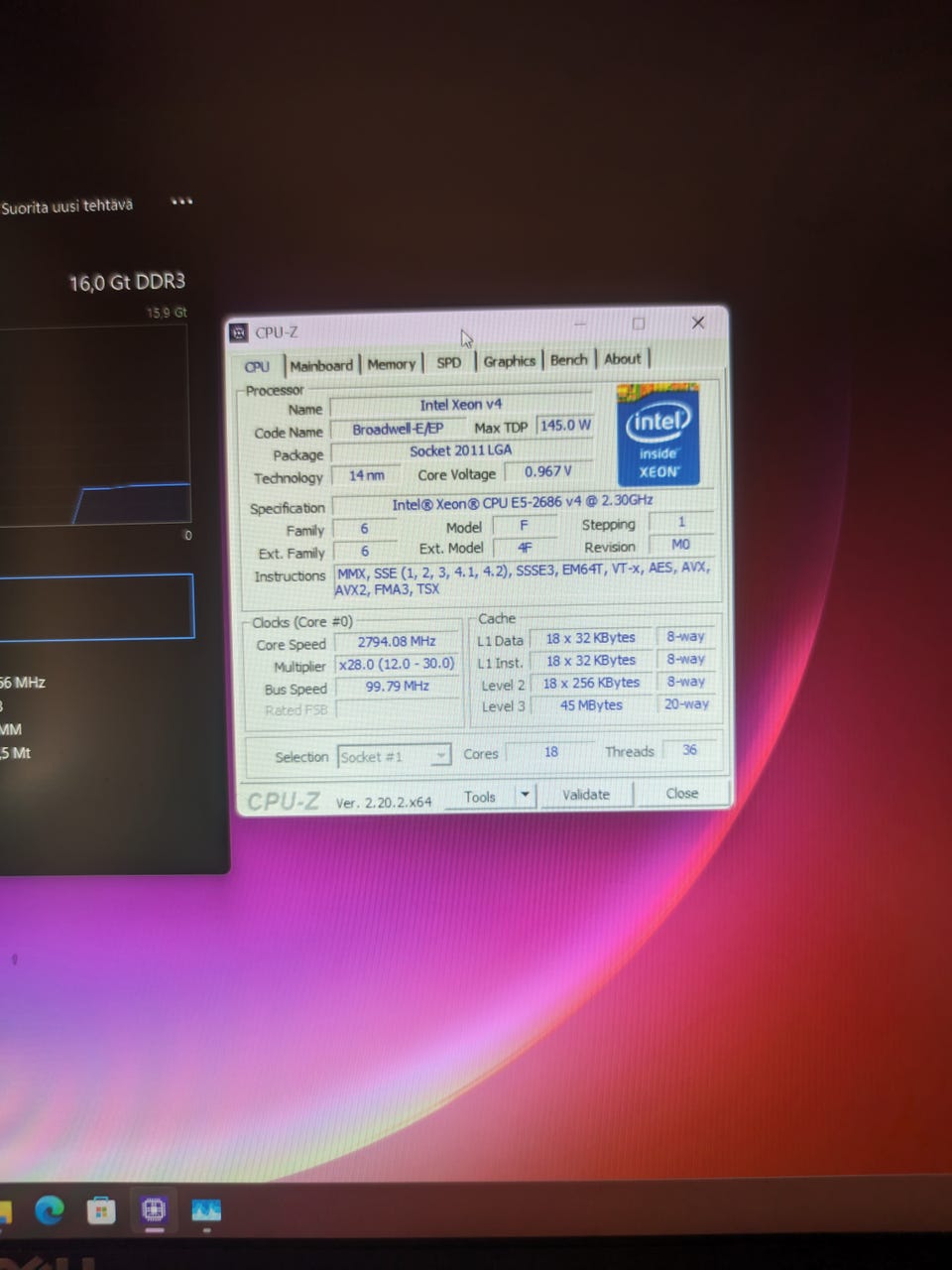
Task: Switch to the Mainboard tab
Action: pos(321,365)
